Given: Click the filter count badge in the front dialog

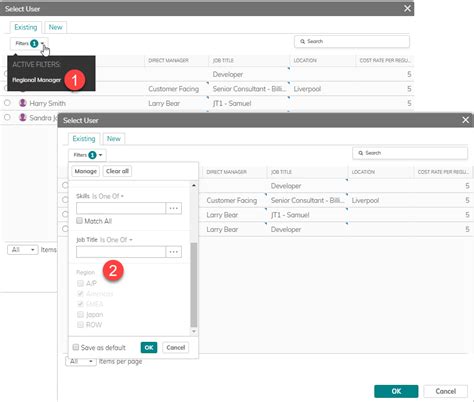Looking at the screenshot, I should [92, 155].
